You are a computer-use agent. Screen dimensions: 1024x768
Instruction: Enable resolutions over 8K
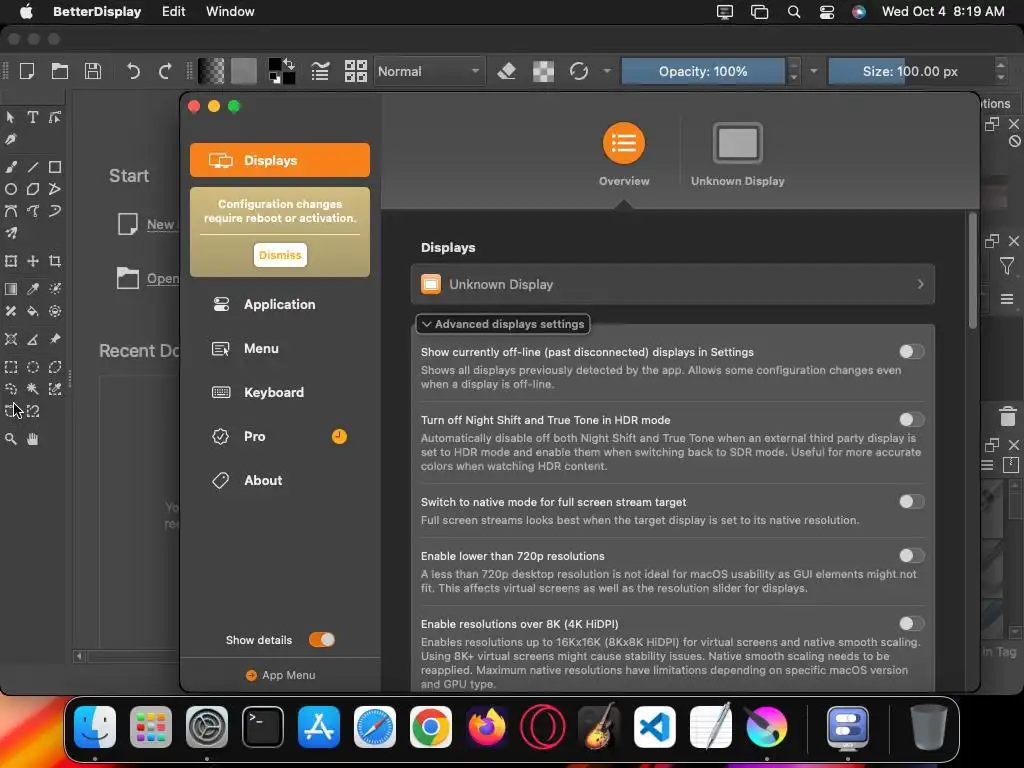pos(911,624)
